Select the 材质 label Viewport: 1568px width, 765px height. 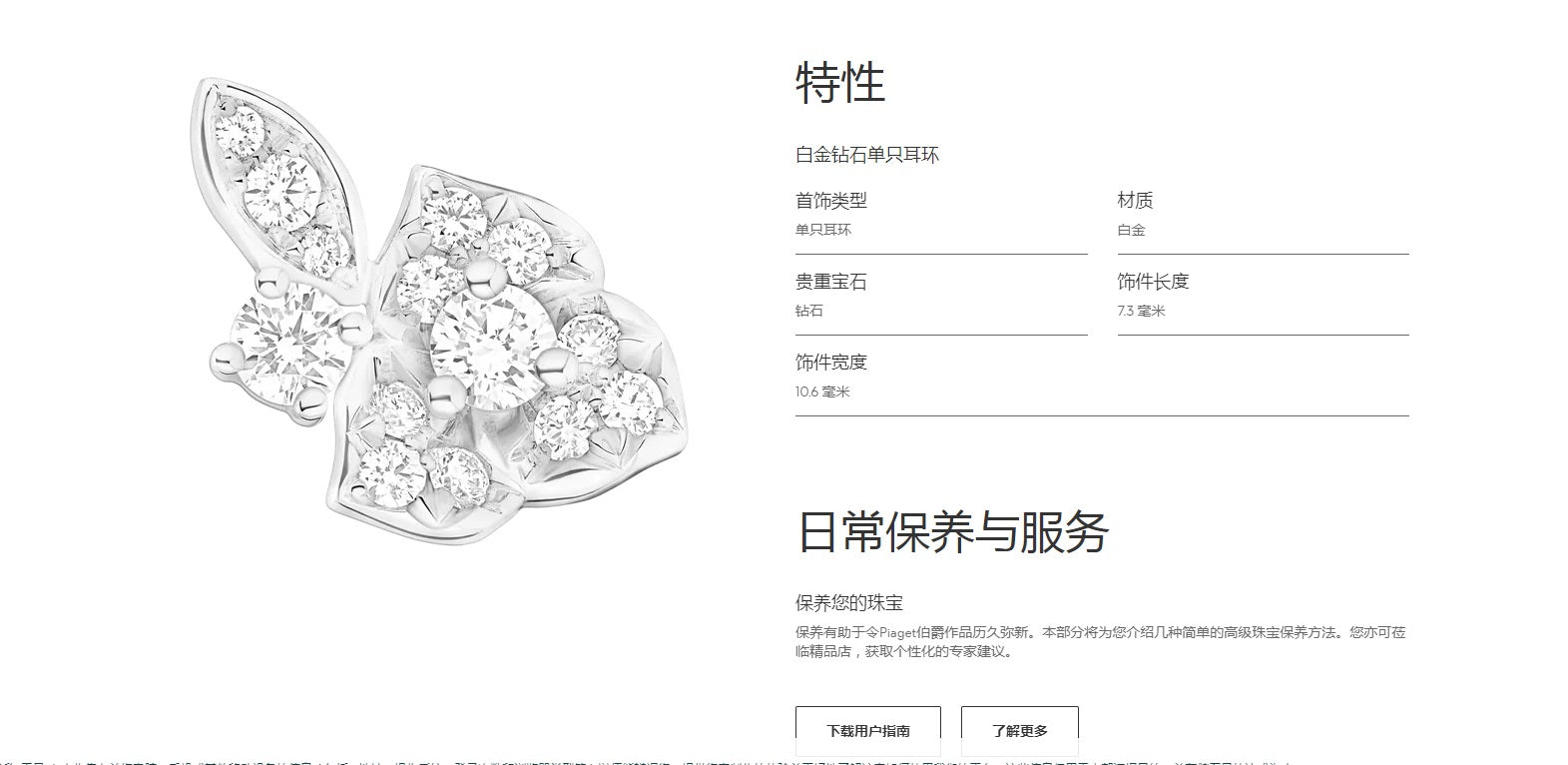pyautogui.click(x=1135, y=201)
